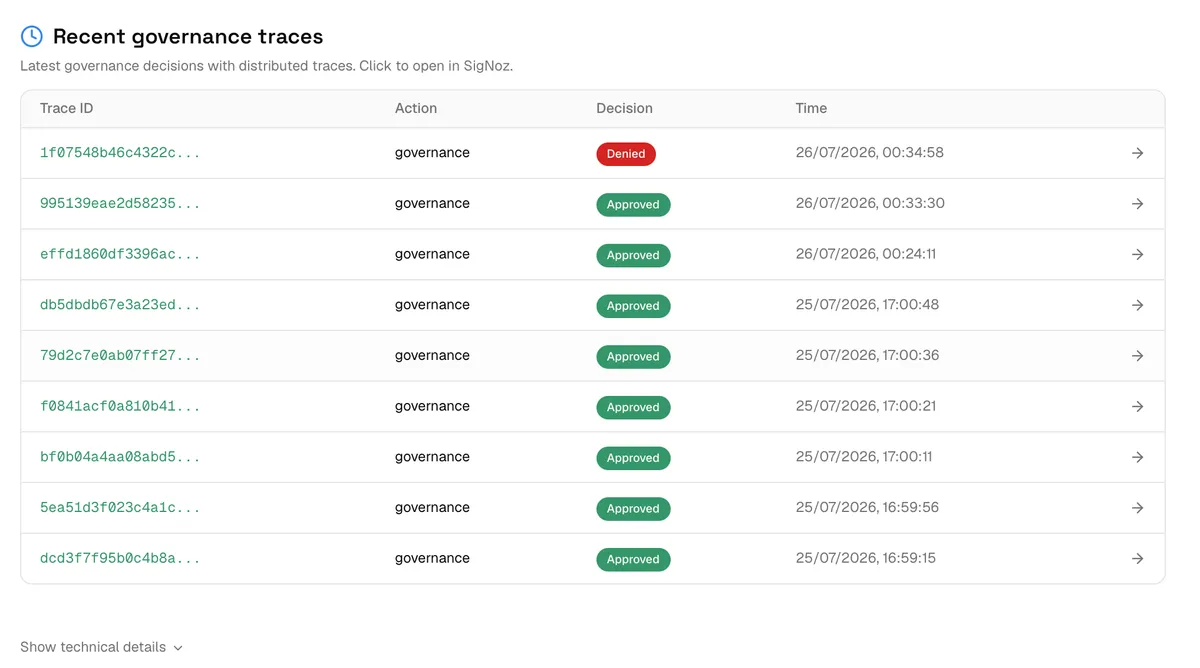
Task: Click Approved badge in the 00:33:30 row
Action: point(633,205)
